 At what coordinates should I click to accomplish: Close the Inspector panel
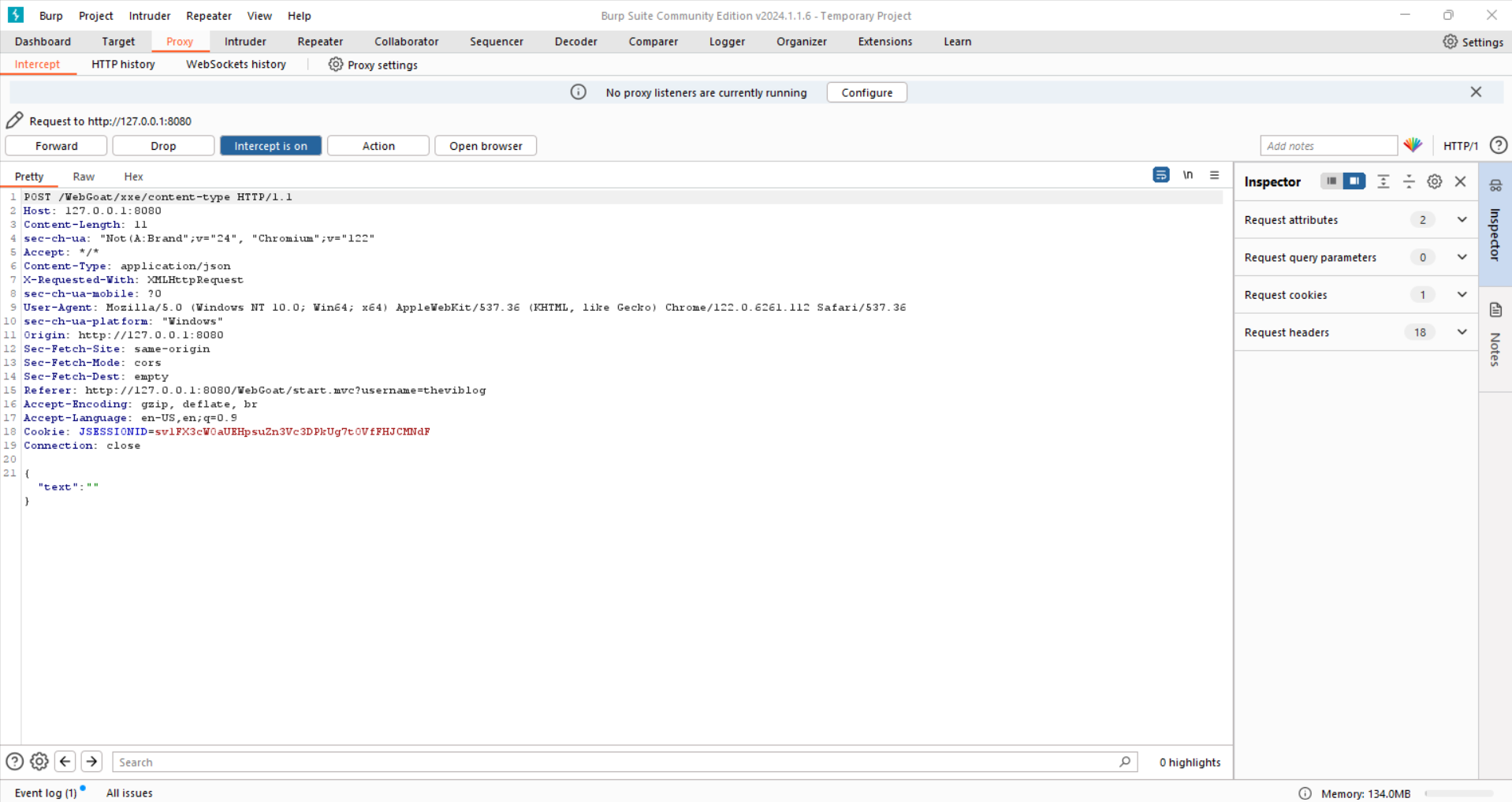coord(1461,181)
